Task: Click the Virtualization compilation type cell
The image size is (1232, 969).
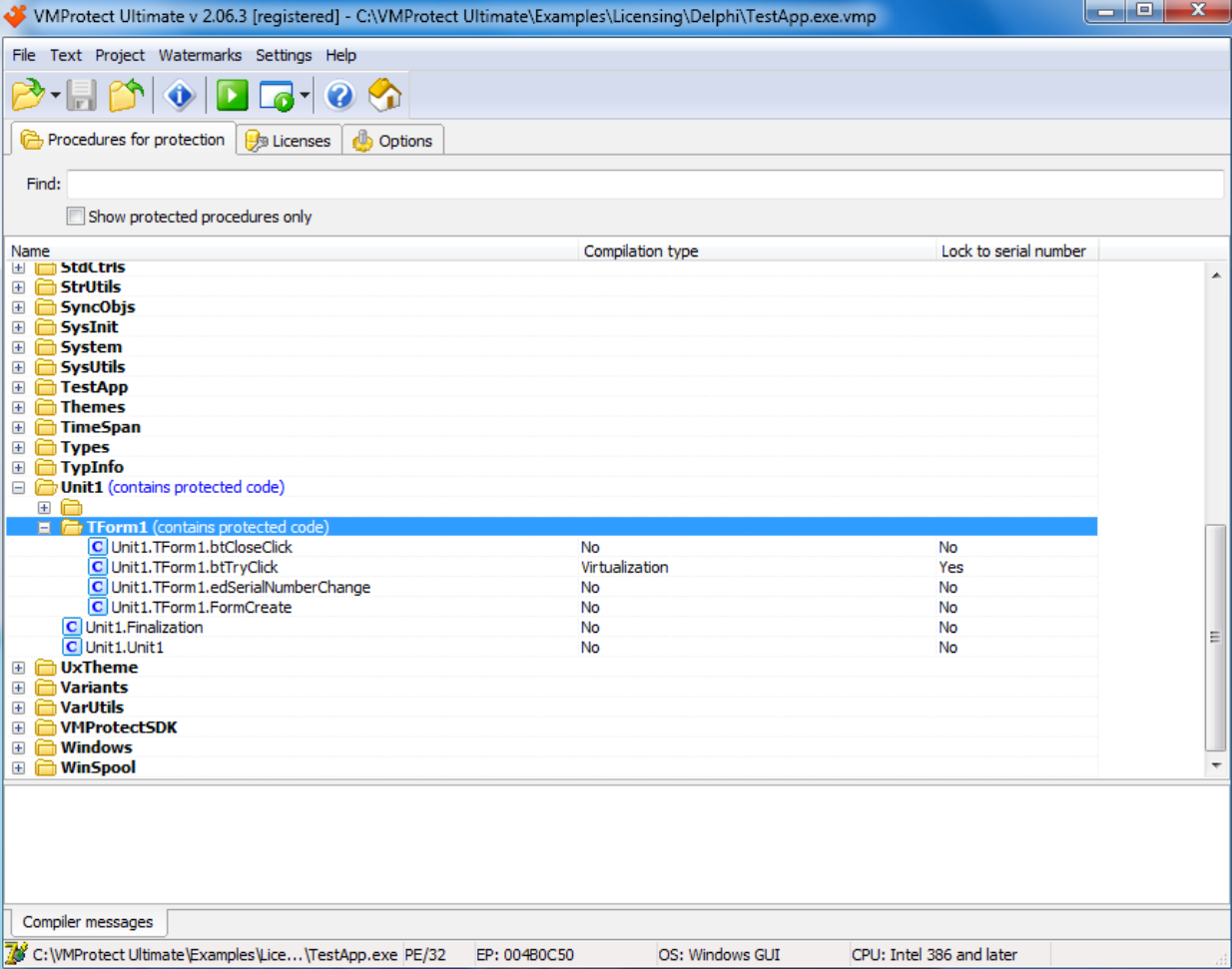Action: (625, 567)
